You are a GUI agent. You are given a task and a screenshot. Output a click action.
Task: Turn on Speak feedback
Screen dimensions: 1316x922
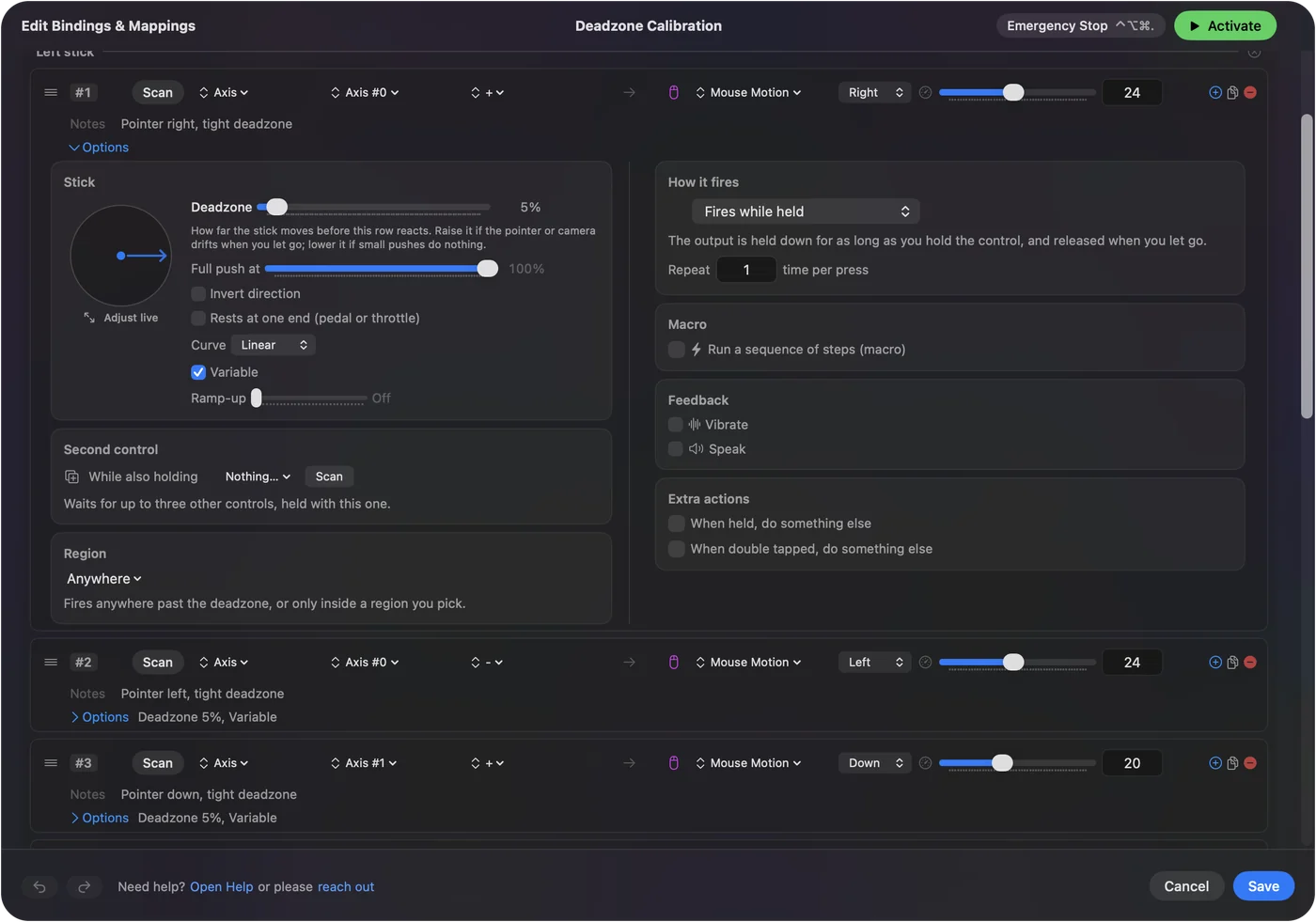click(x=675, y=449)
